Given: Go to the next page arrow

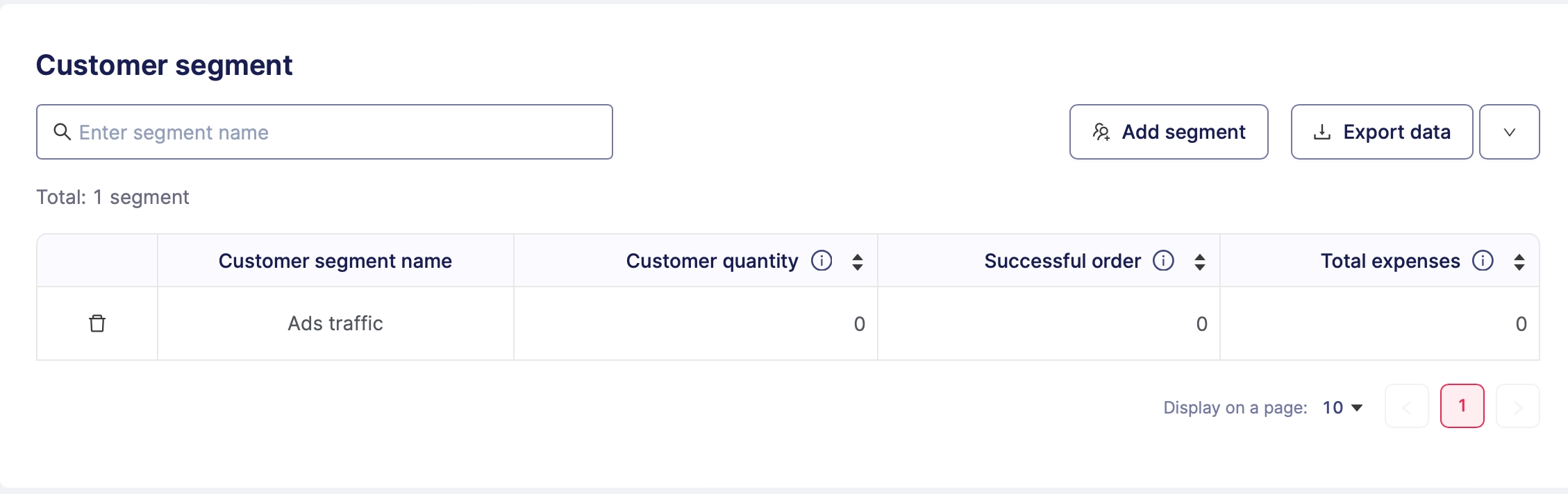Looking at the screenshot, I should tap(1517, 407).
